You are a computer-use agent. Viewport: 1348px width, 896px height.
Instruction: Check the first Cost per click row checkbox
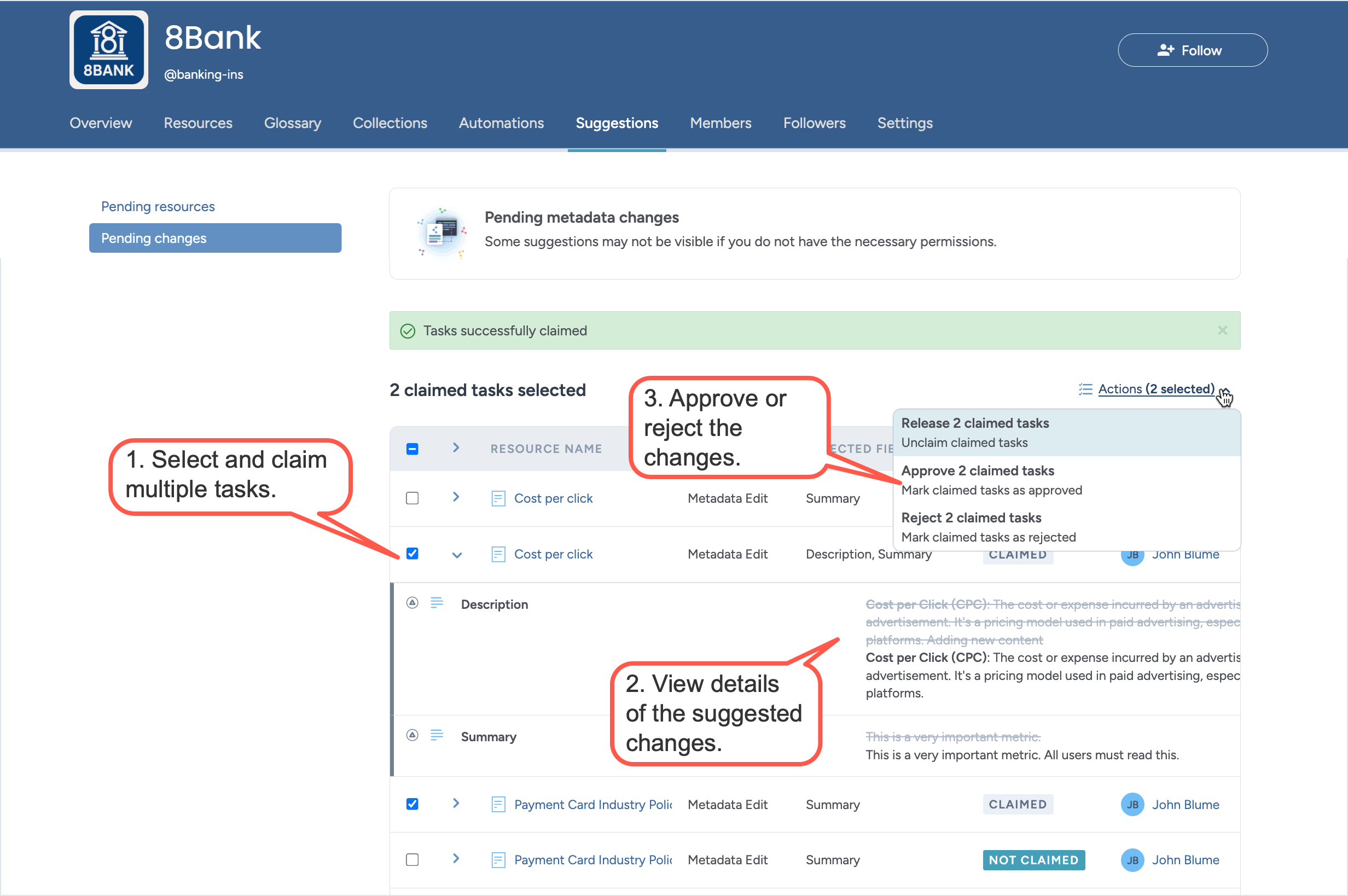coord(412,498)
